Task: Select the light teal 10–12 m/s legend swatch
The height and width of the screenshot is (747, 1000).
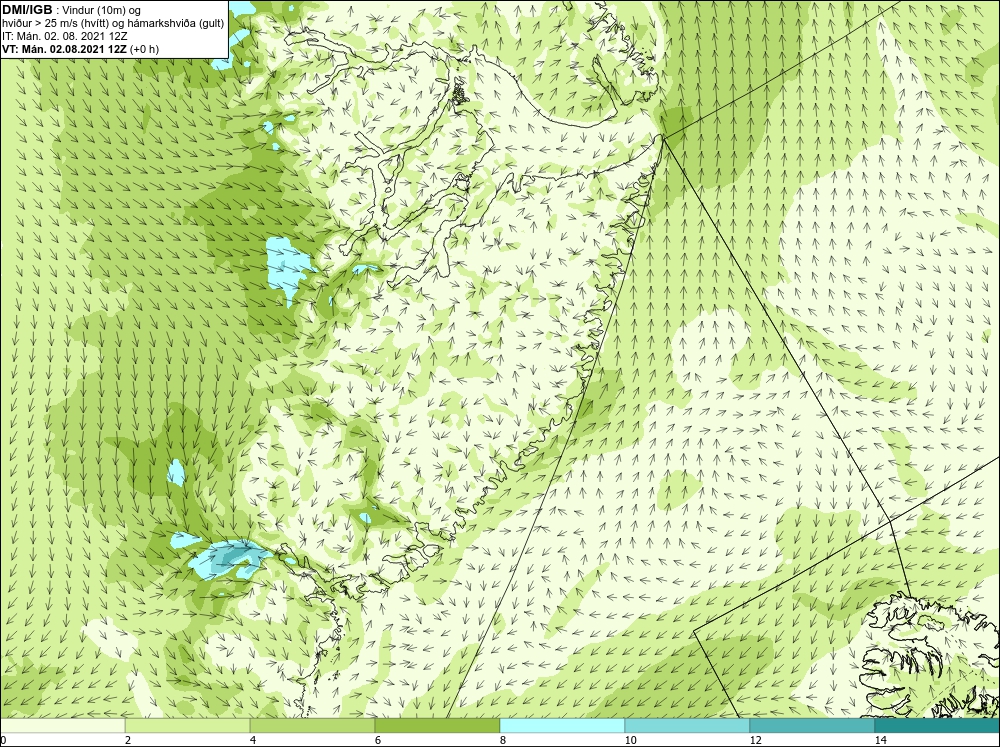Action: (688, 726)
